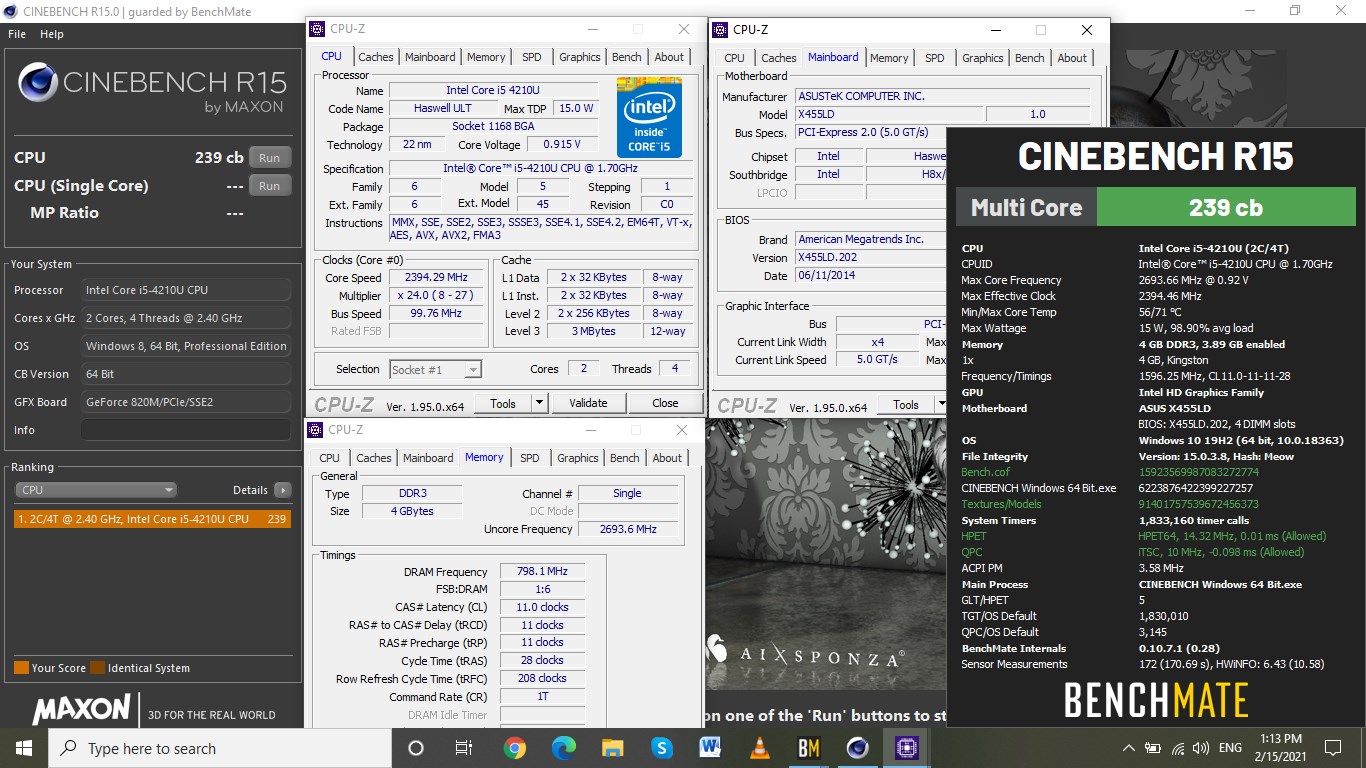The height and width of the screenshot is (768, 1366).
Task: Click the GFX Board field in Cinebench
Action: pyautogui.click(x=186, y=402)
